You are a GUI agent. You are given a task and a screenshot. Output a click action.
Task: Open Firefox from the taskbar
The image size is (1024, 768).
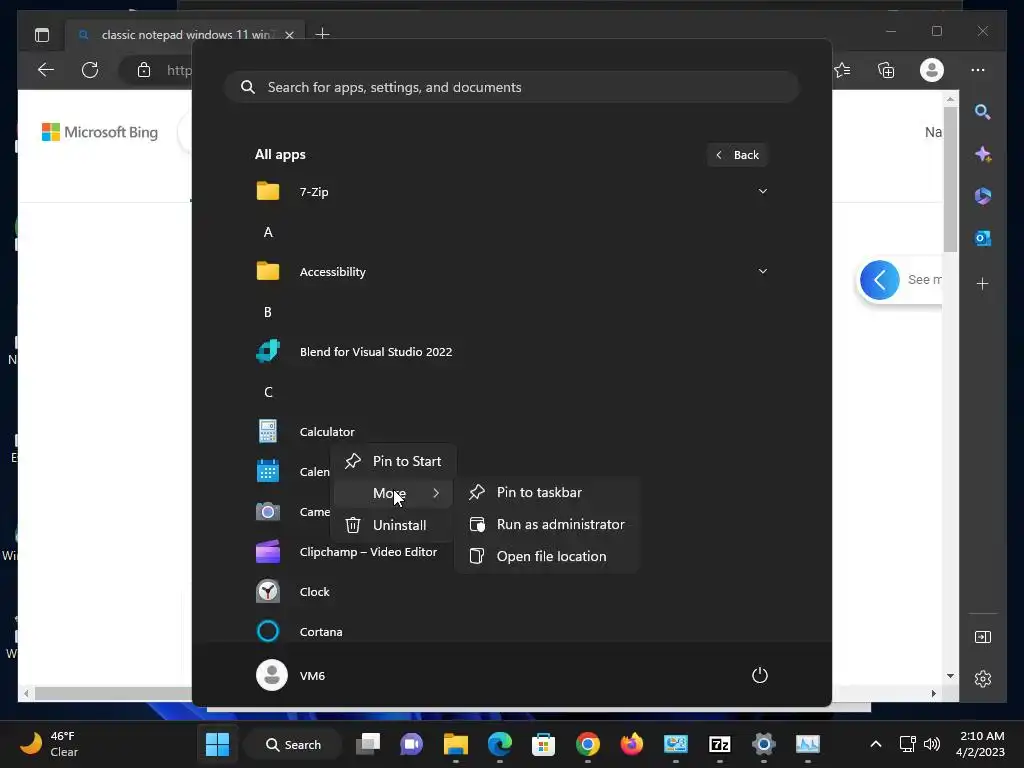click(632, 744)
